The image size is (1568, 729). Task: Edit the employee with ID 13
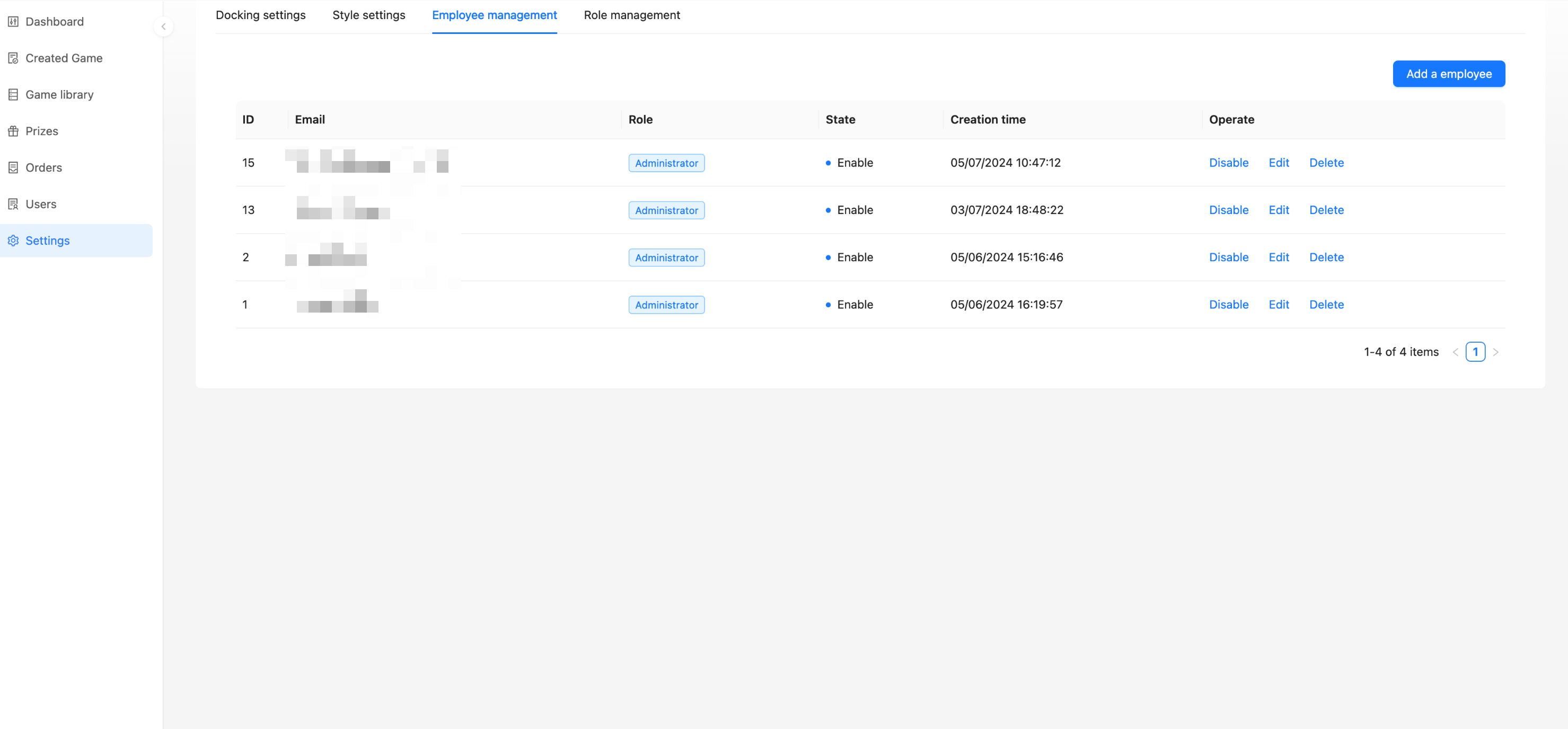(x=1278, y=210)
